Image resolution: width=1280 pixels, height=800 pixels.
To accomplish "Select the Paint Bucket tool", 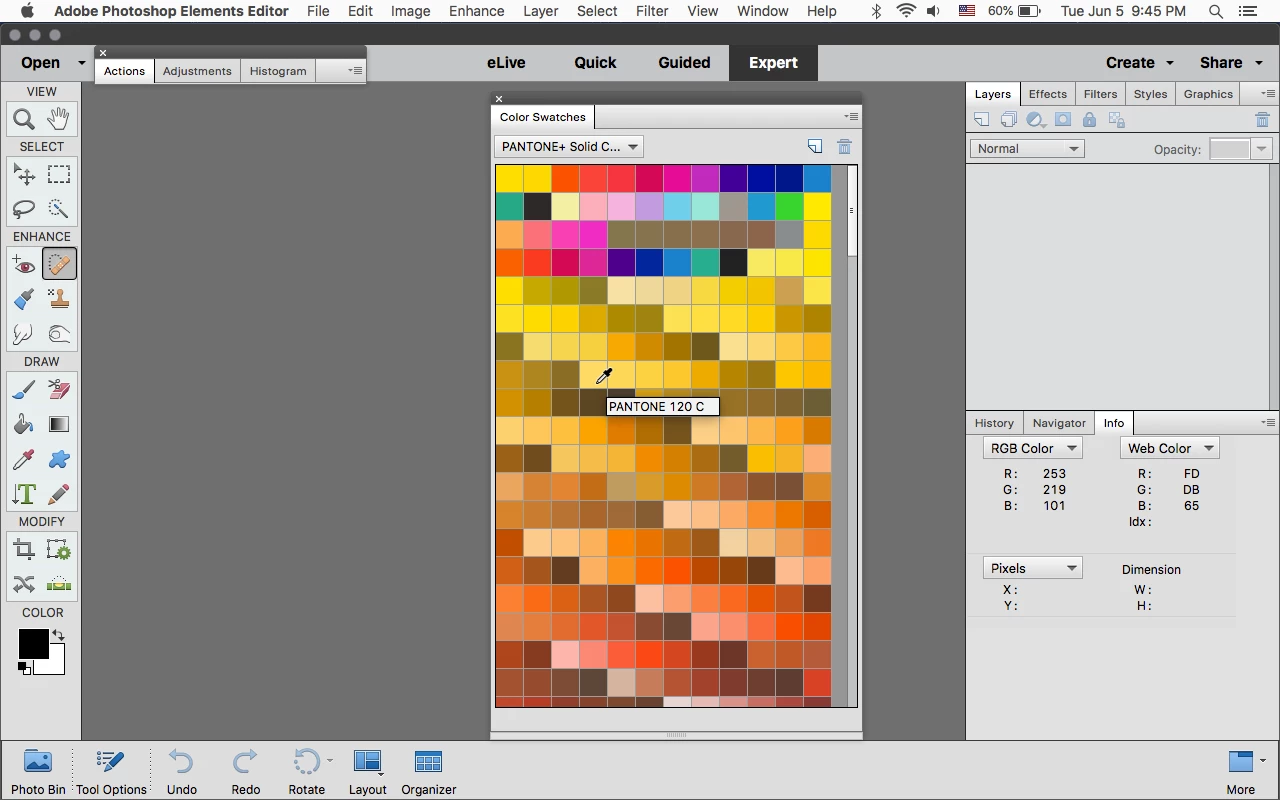I will point(24,424).
